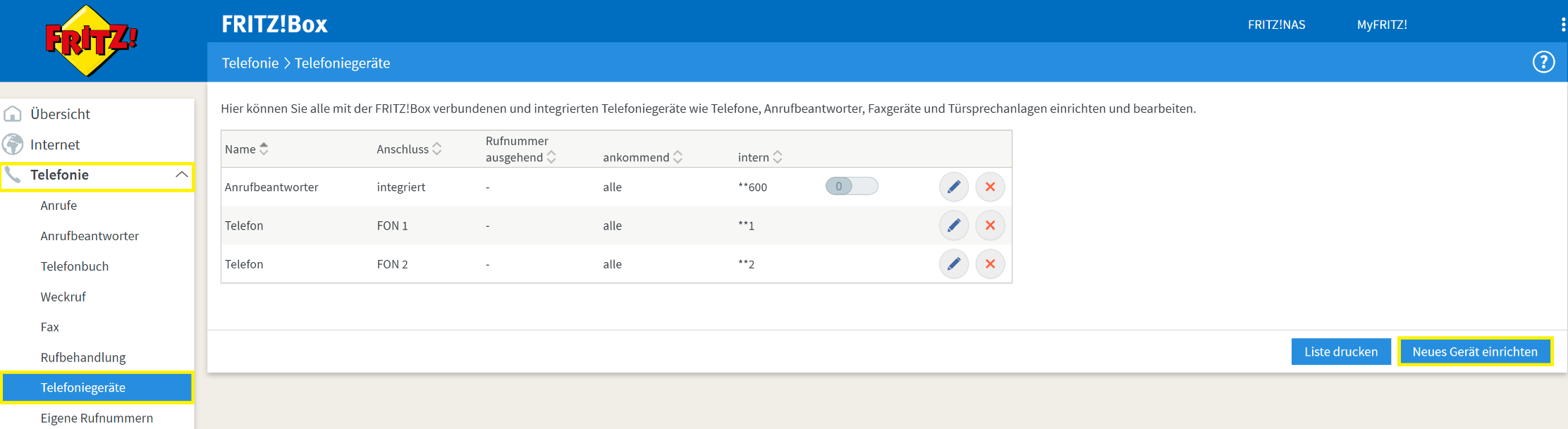Open FRITZ!NAS from the header
This screenshot has height=429, width=1568.
tap(1276, 25)
